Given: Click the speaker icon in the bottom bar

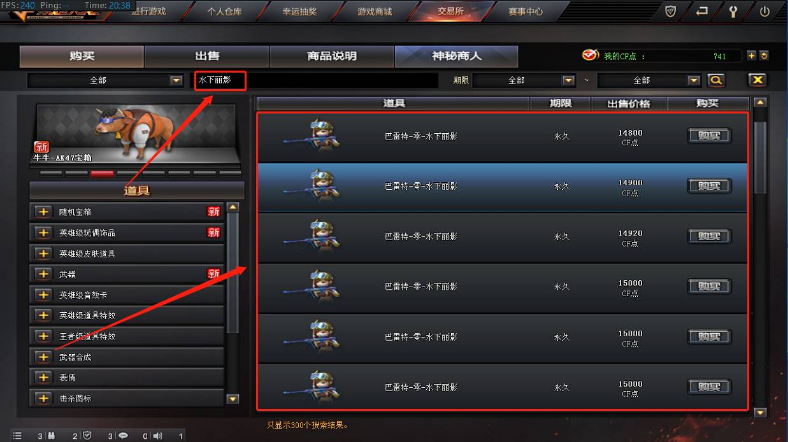Looking at the screenshot, I should coord(158,435).
